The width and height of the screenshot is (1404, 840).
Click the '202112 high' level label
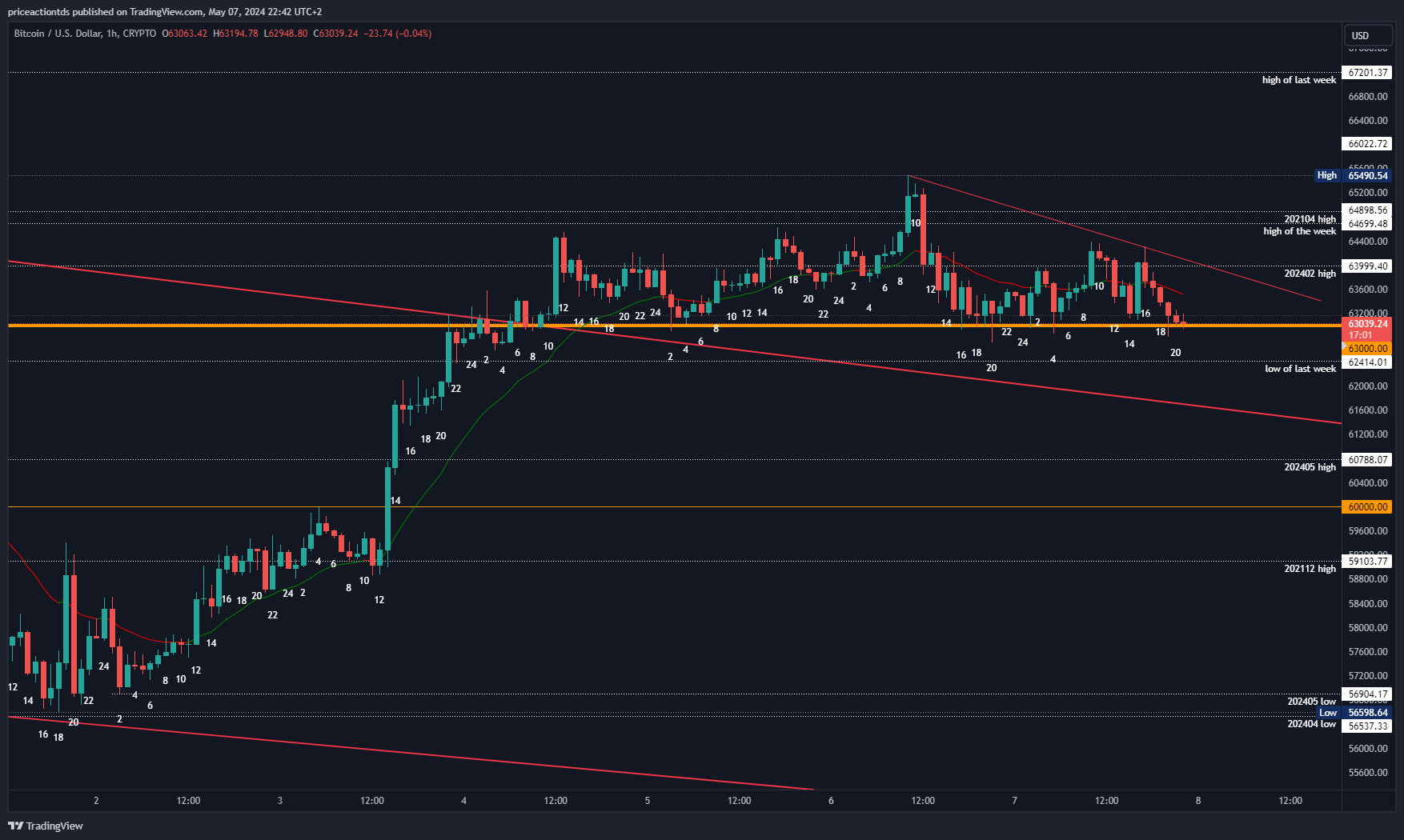[1310, 569]
